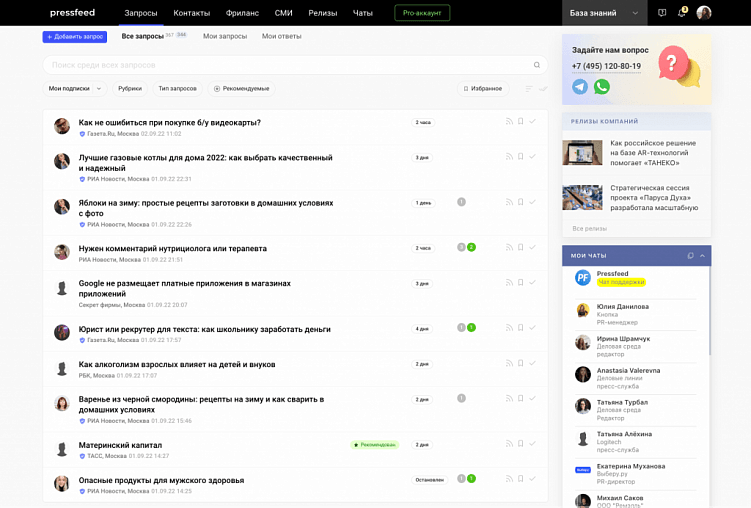
Task: Open the Контакты tab
Action: (192, 13)
